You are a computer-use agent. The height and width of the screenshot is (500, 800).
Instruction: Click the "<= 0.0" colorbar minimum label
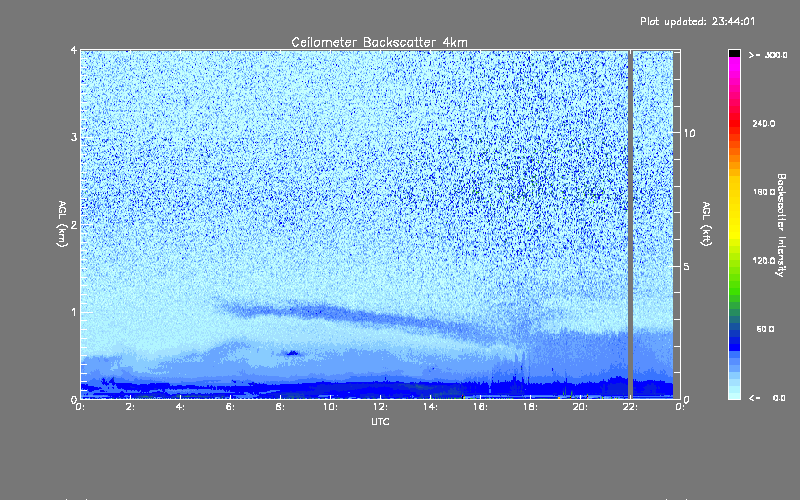tap(768, 398)
